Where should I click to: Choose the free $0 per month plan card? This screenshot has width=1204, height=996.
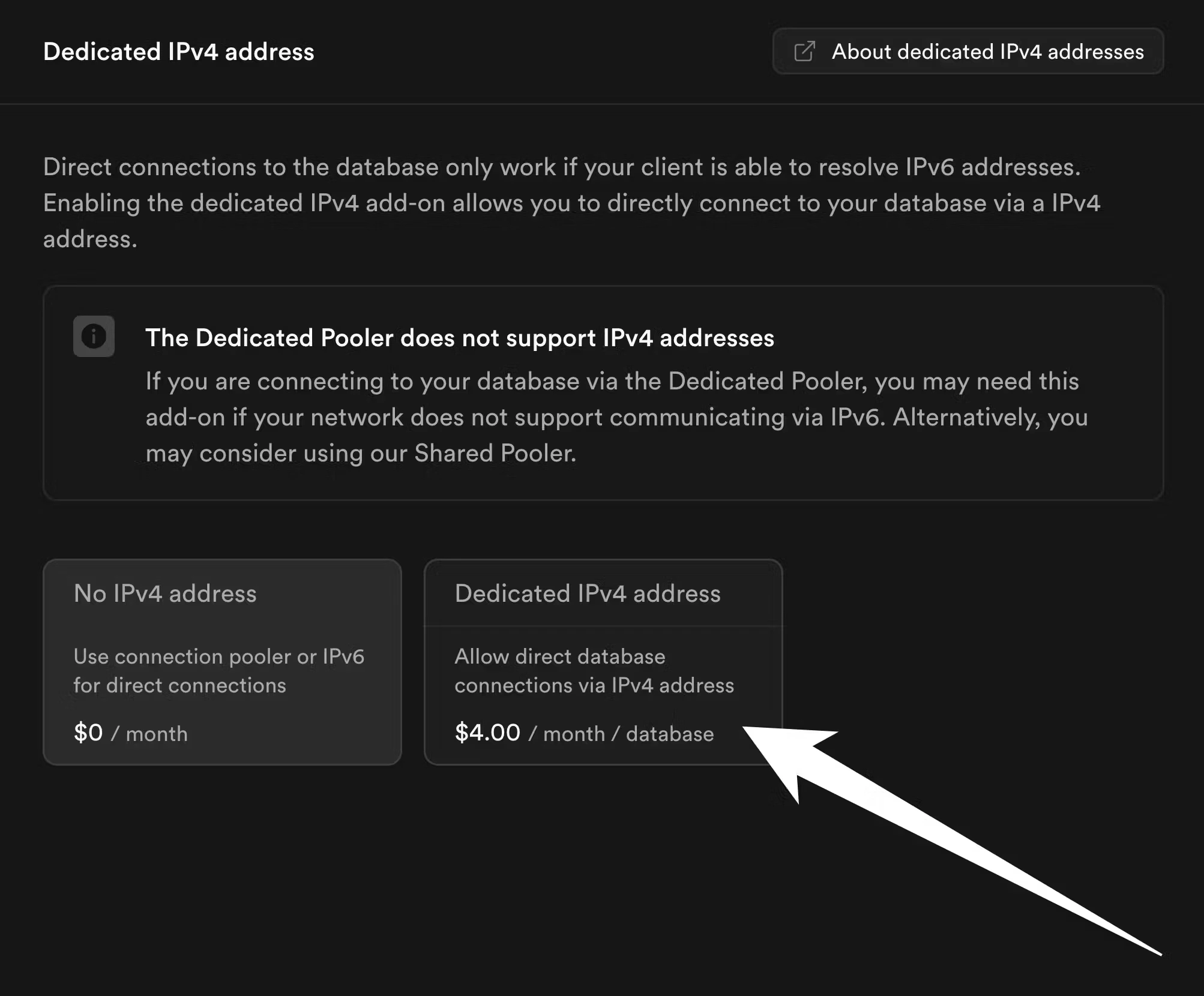click(222, 660)
